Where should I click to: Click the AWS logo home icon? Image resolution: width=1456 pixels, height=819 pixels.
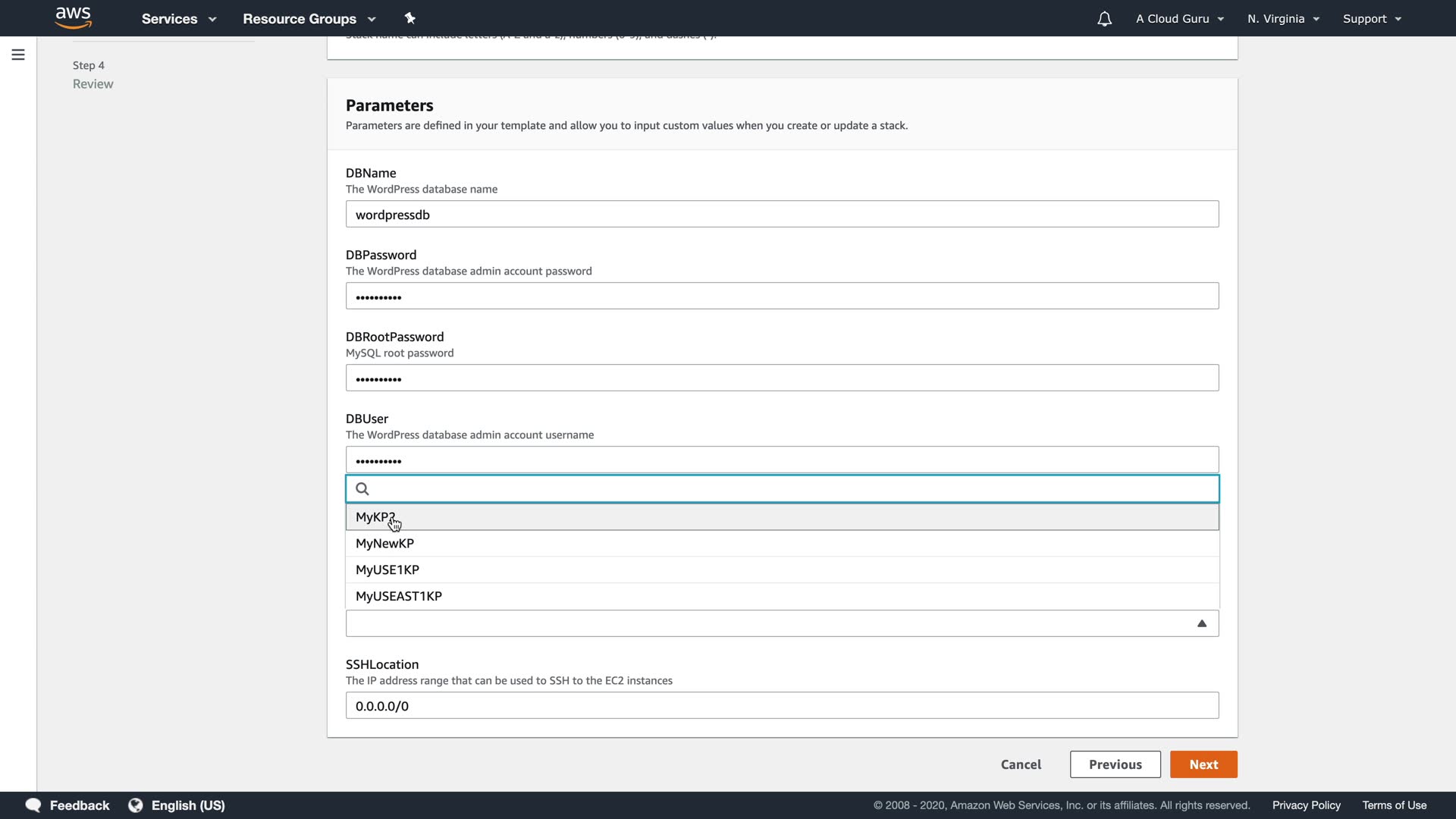pyautogui.click(x=74, y=18)
